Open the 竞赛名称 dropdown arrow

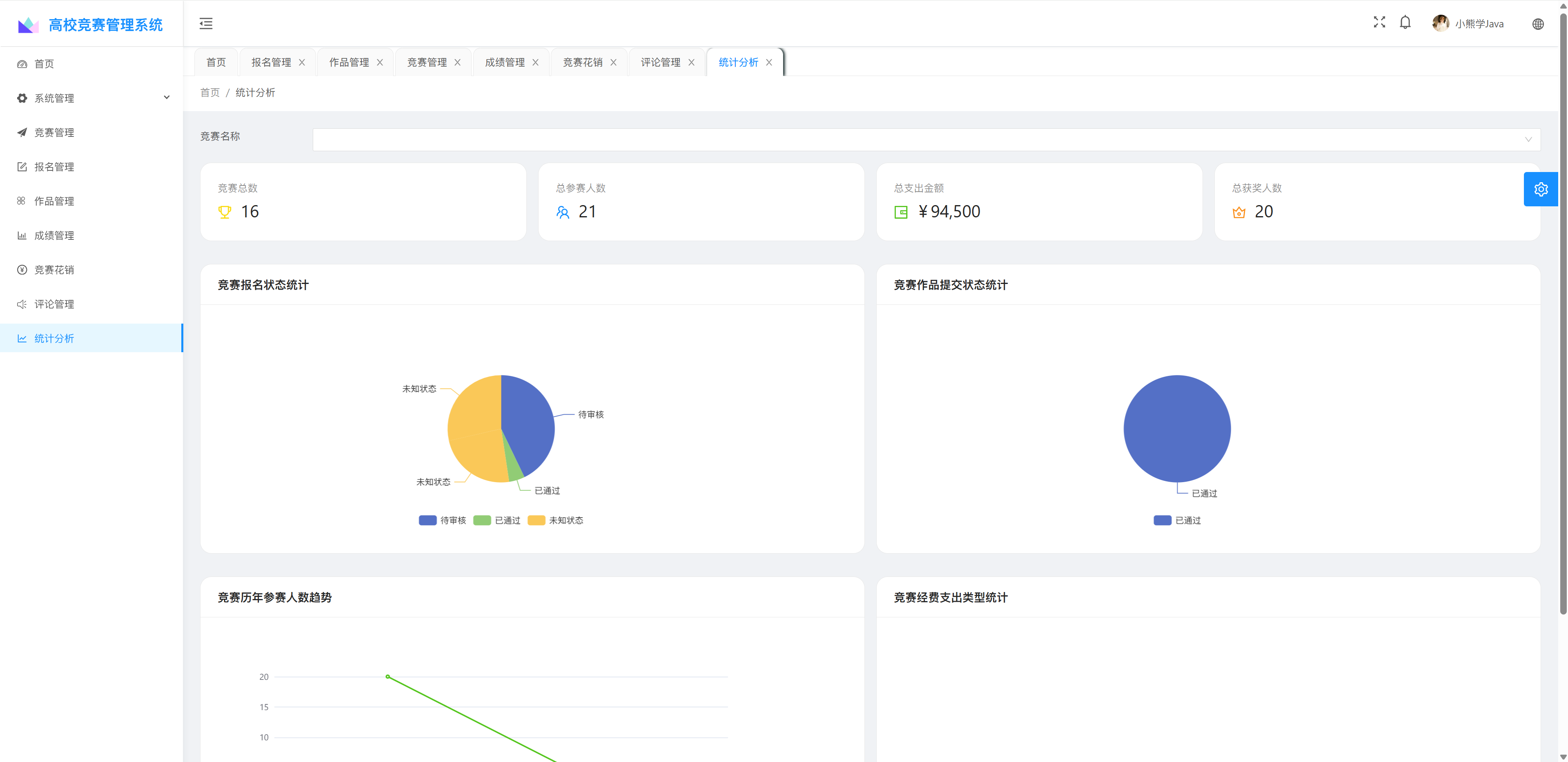pos(1528,139)
